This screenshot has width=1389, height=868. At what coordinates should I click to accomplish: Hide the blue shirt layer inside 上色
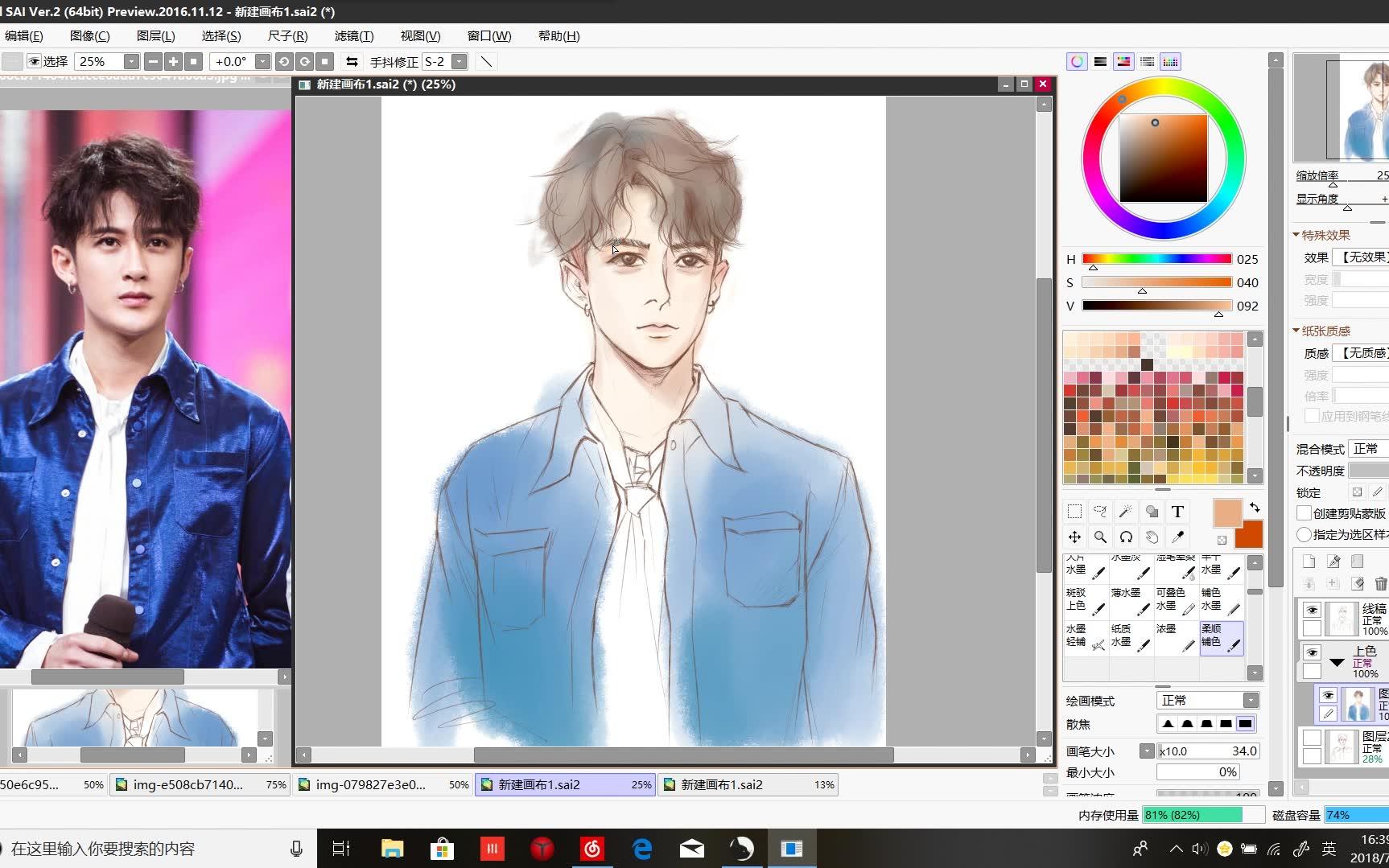(x=1328, y=695)
